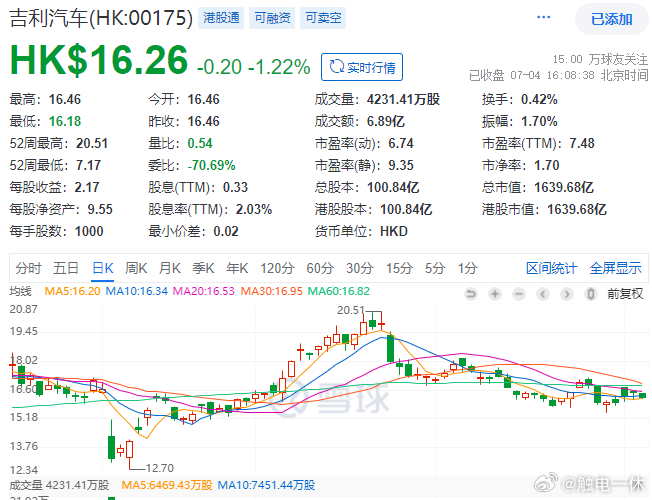
Task: Click the 成交额: 6.89亿 entry
Action: tap(360, 121)
